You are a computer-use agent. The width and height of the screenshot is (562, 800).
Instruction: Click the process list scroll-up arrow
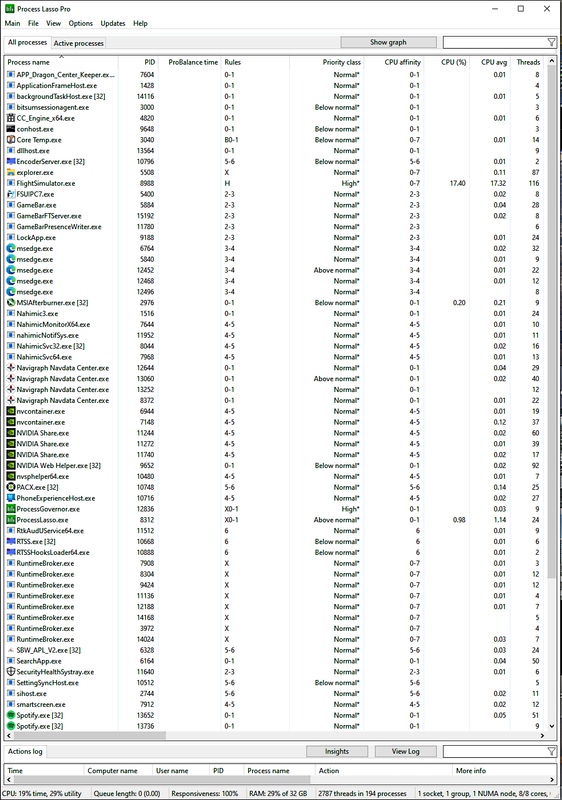[x=551, y=61]
